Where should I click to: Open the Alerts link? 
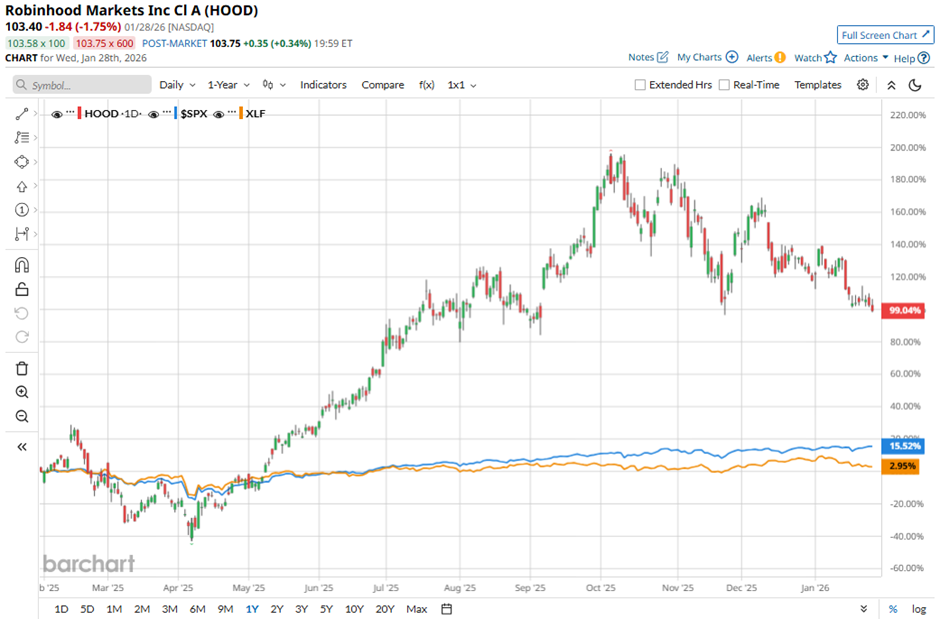(x=764, y=58)
